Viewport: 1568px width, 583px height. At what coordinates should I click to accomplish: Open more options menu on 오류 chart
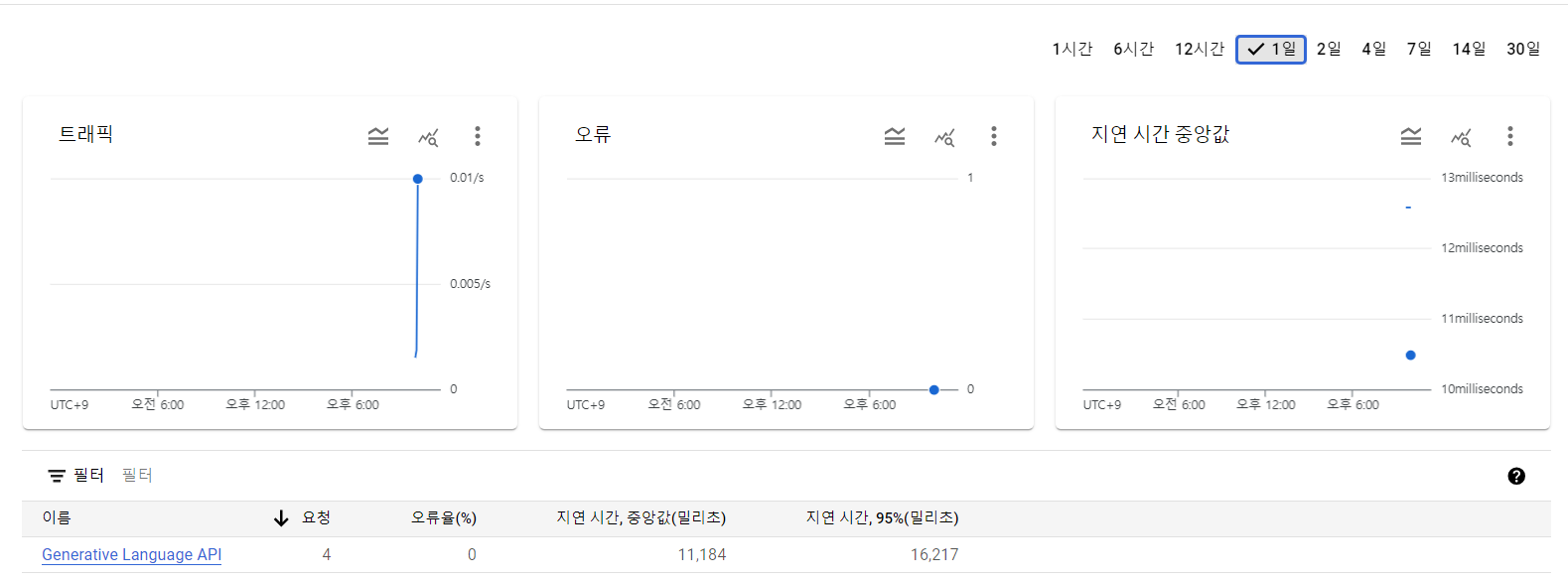point(994,136)
